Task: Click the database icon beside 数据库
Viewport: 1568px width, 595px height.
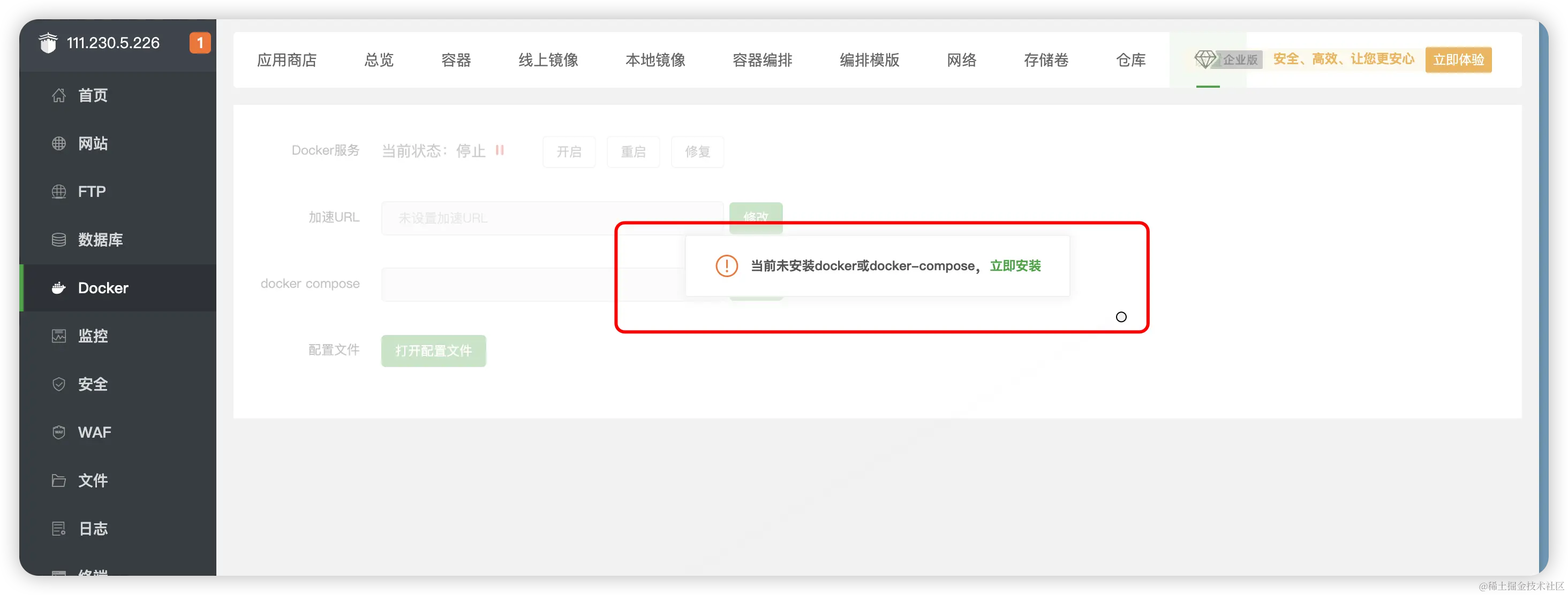Action: pyautogui.click(x=58, y=240)
